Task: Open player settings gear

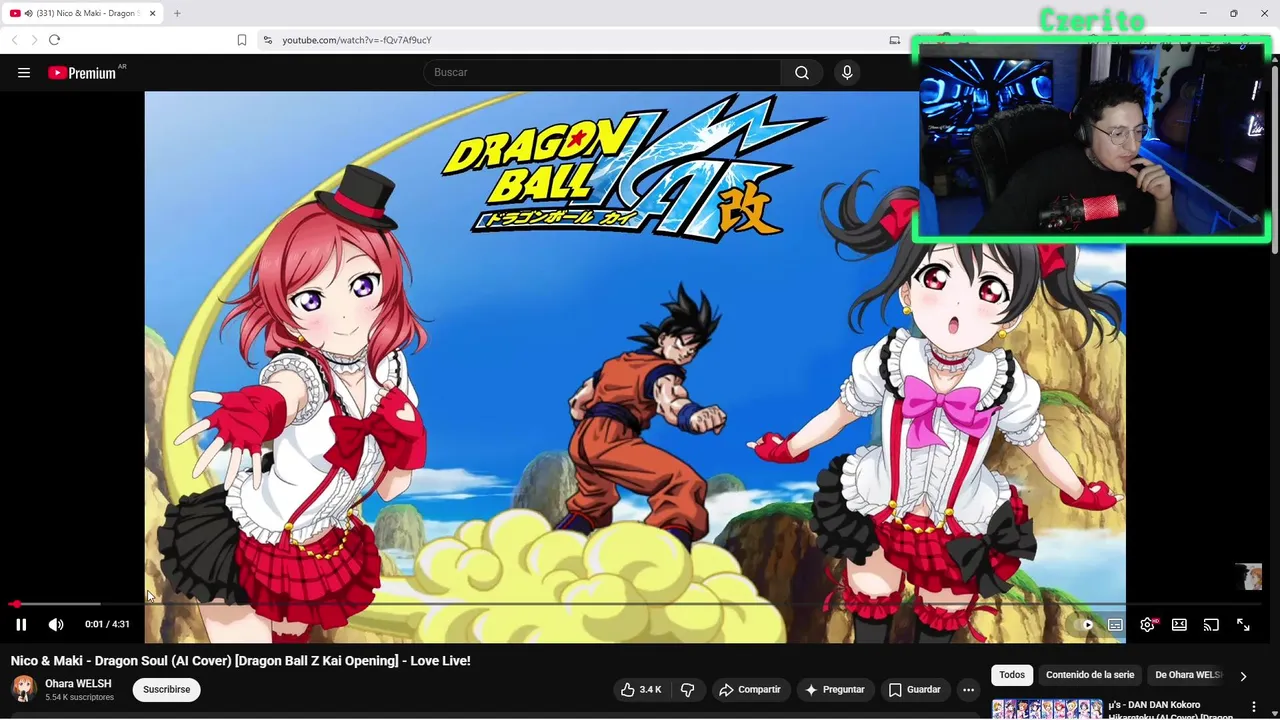Action: click(1148, 625)
